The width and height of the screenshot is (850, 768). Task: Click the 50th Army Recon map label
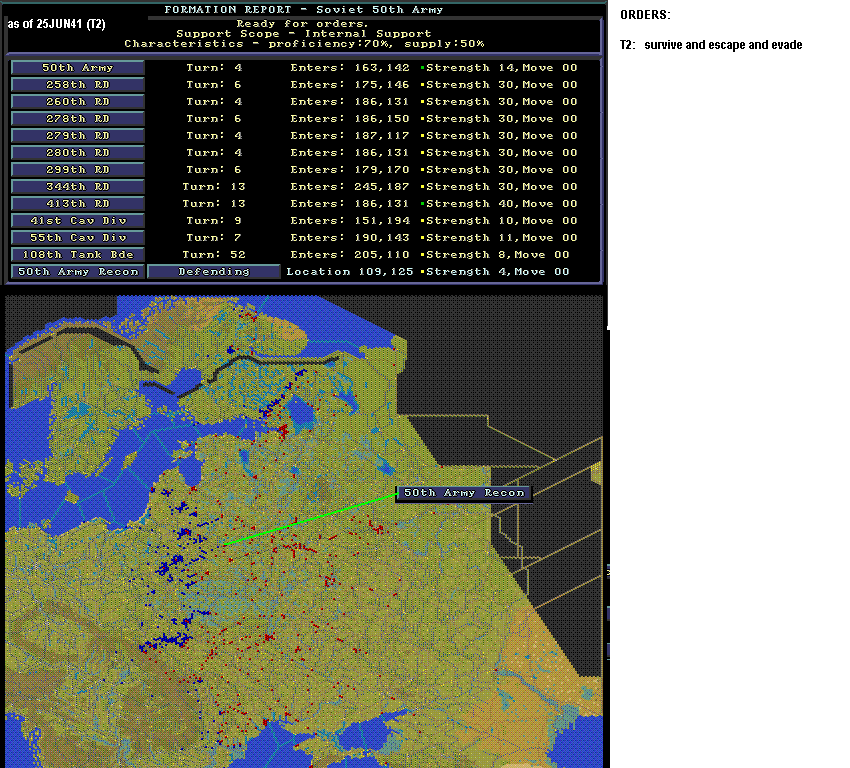[x=464, y=493]
